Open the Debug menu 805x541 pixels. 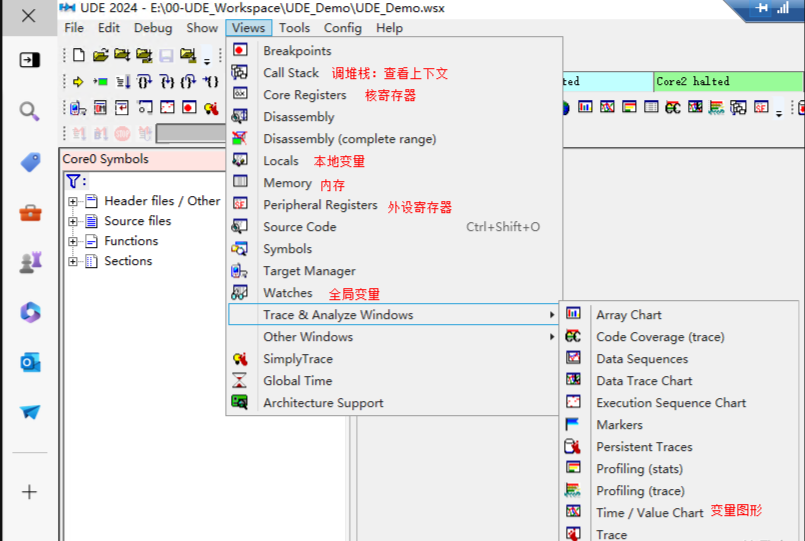[x=153, y=28]
